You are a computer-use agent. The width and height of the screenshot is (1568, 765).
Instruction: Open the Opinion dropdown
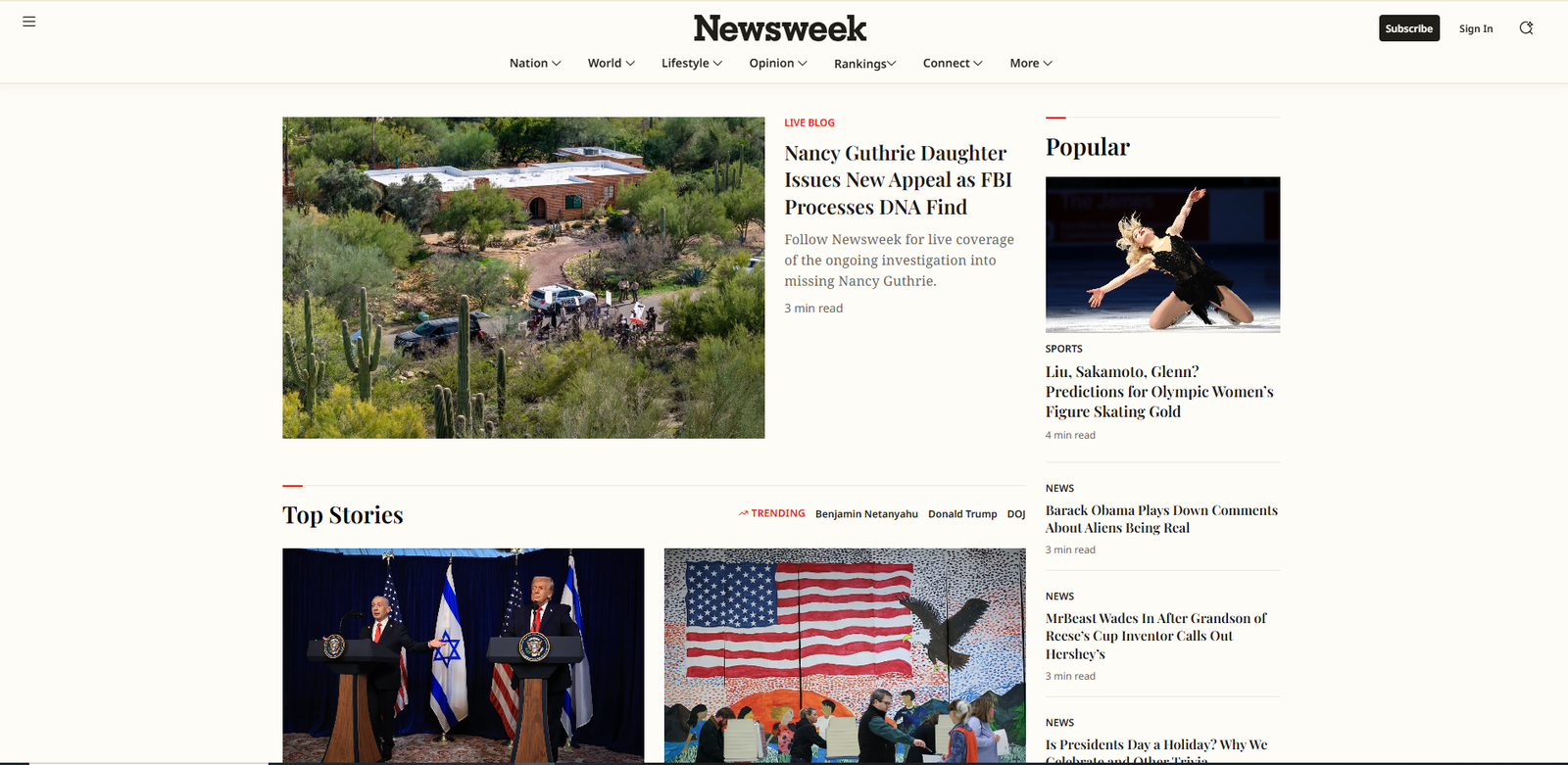tap(778, 63)
